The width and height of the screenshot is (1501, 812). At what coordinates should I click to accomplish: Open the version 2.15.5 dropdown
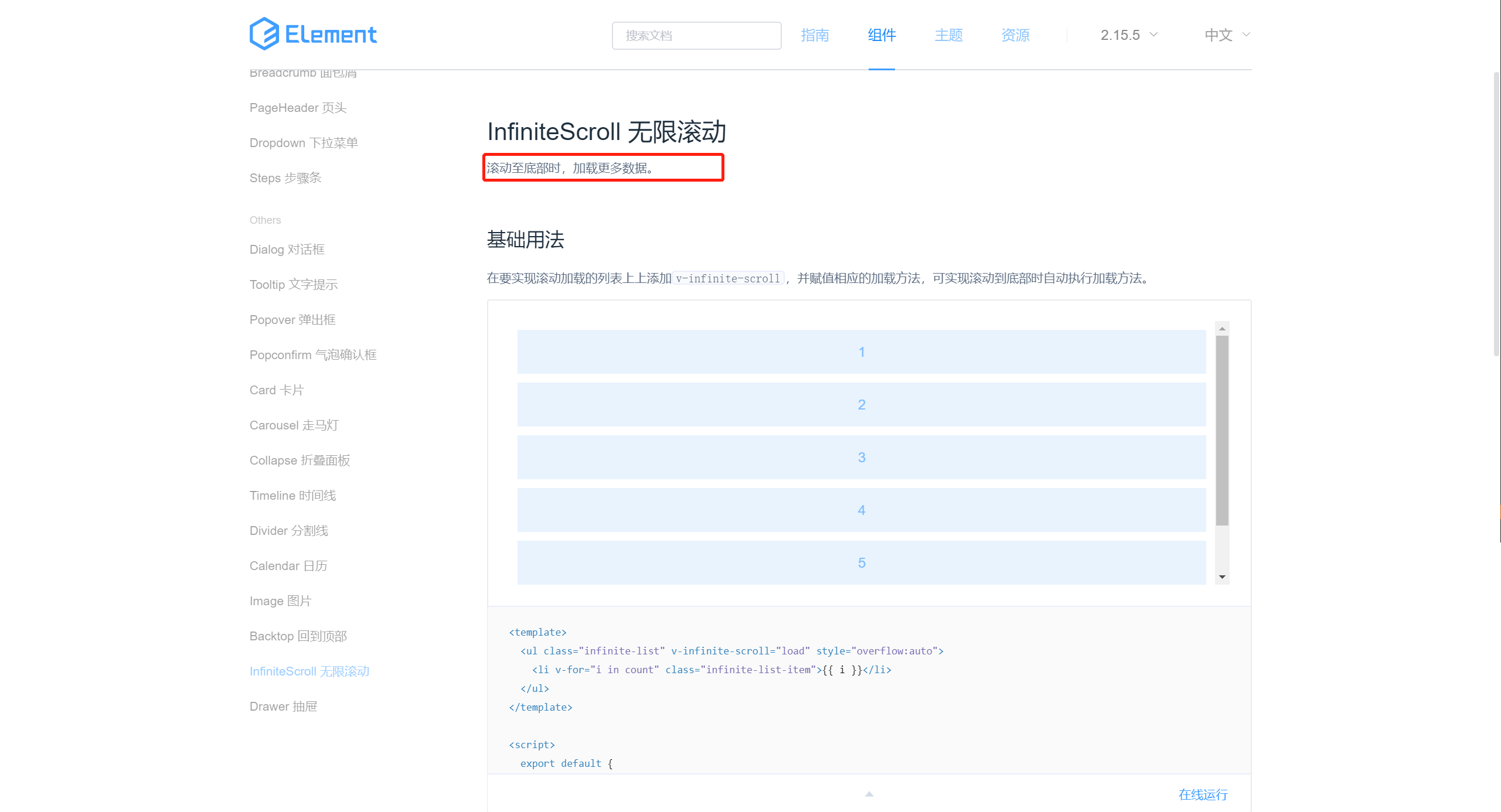[1128, 35]
